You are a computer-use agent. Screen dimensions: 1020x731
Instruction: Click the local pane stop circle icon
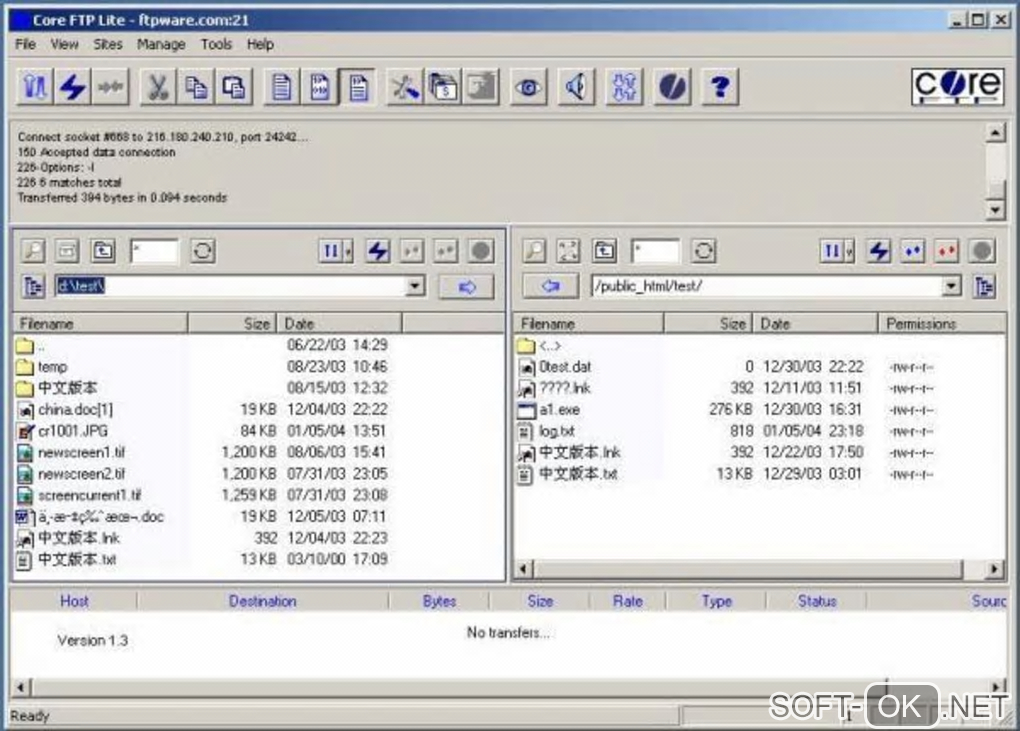tap(481, 250)
